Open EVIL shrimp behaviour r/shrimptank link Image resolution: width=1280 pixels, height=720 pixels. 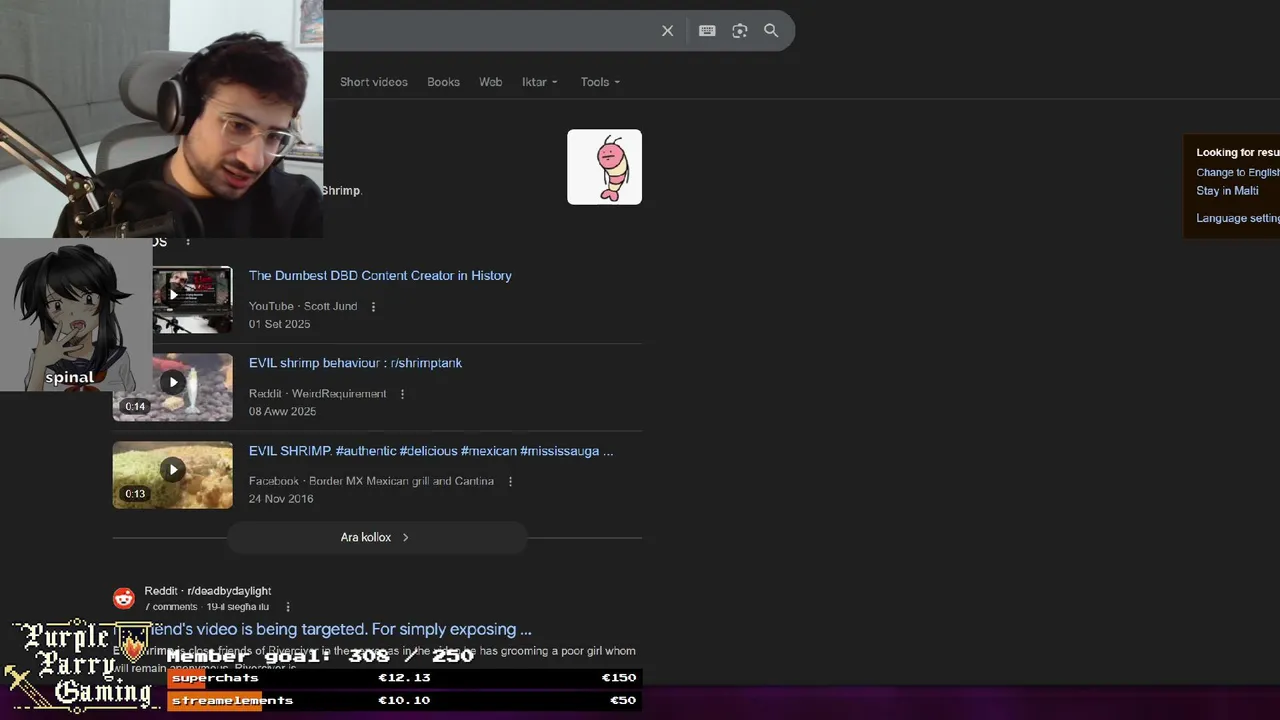point(355,363)
